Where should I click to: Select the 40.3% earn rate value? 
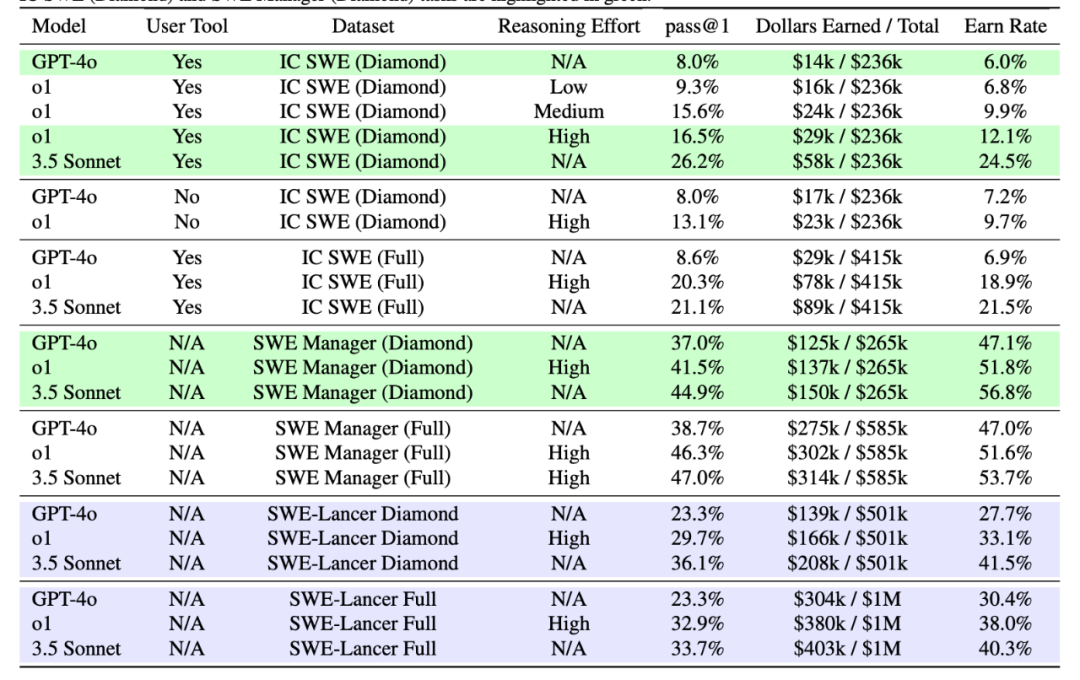coord(1004,648)
